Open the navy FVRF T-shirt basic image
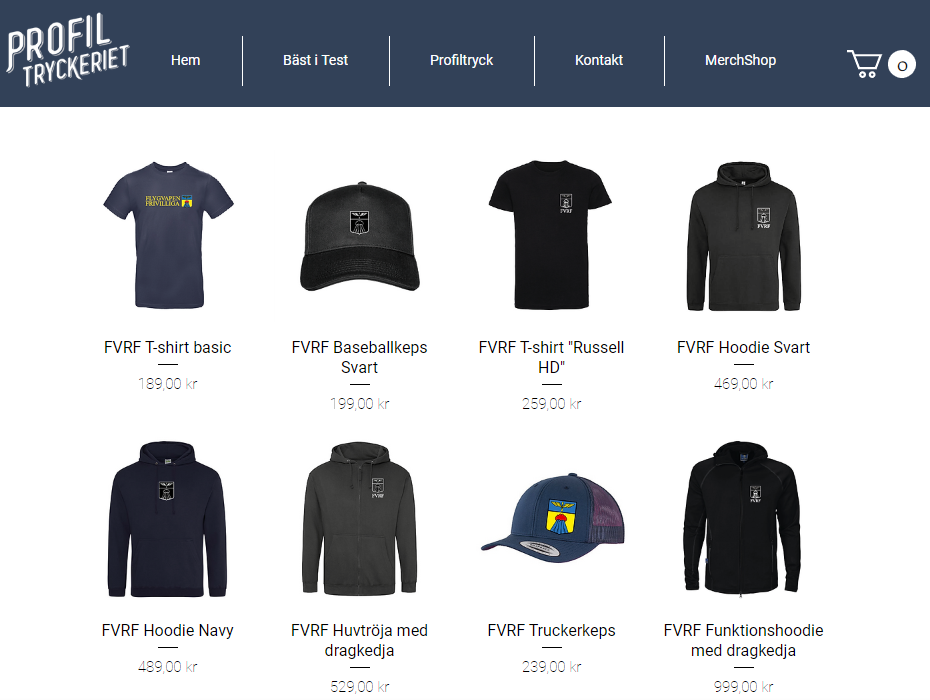Screen dimensions: 930x700 (168, 235)
